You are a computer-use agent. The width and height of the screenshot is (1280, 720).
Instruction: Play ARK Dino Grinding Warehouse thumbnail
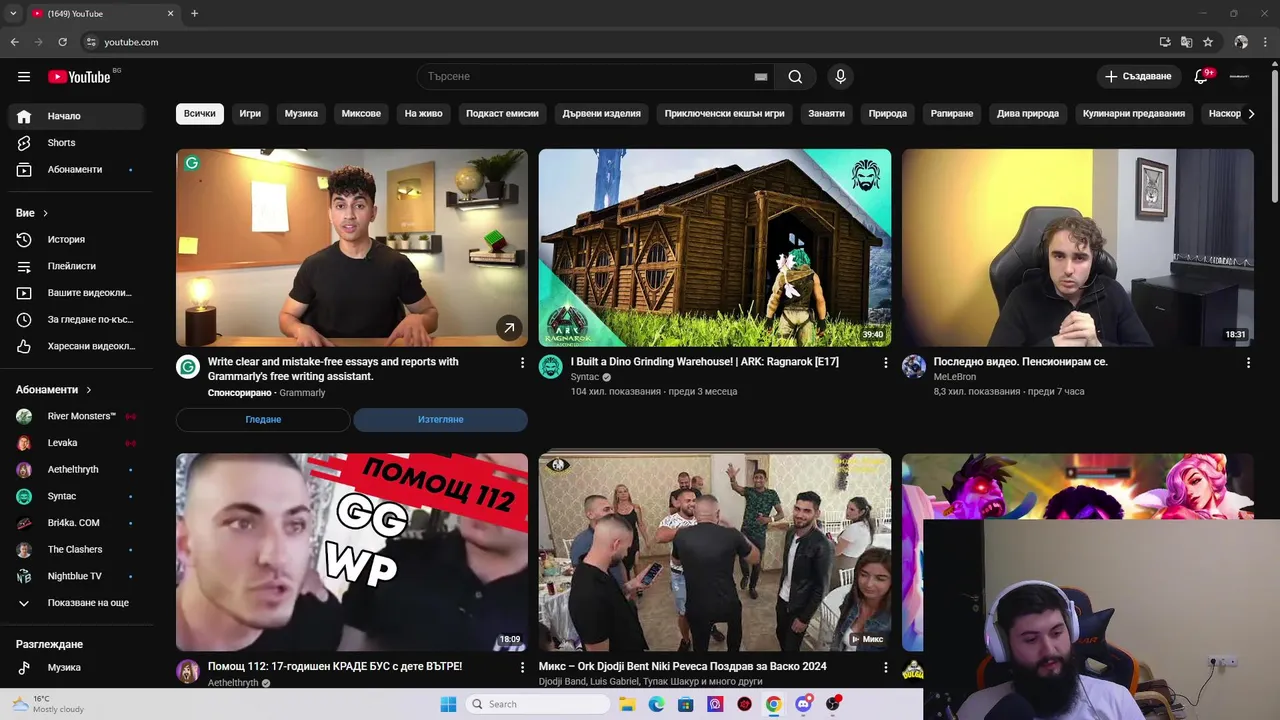pyautogui.click(x=715, y=248)
